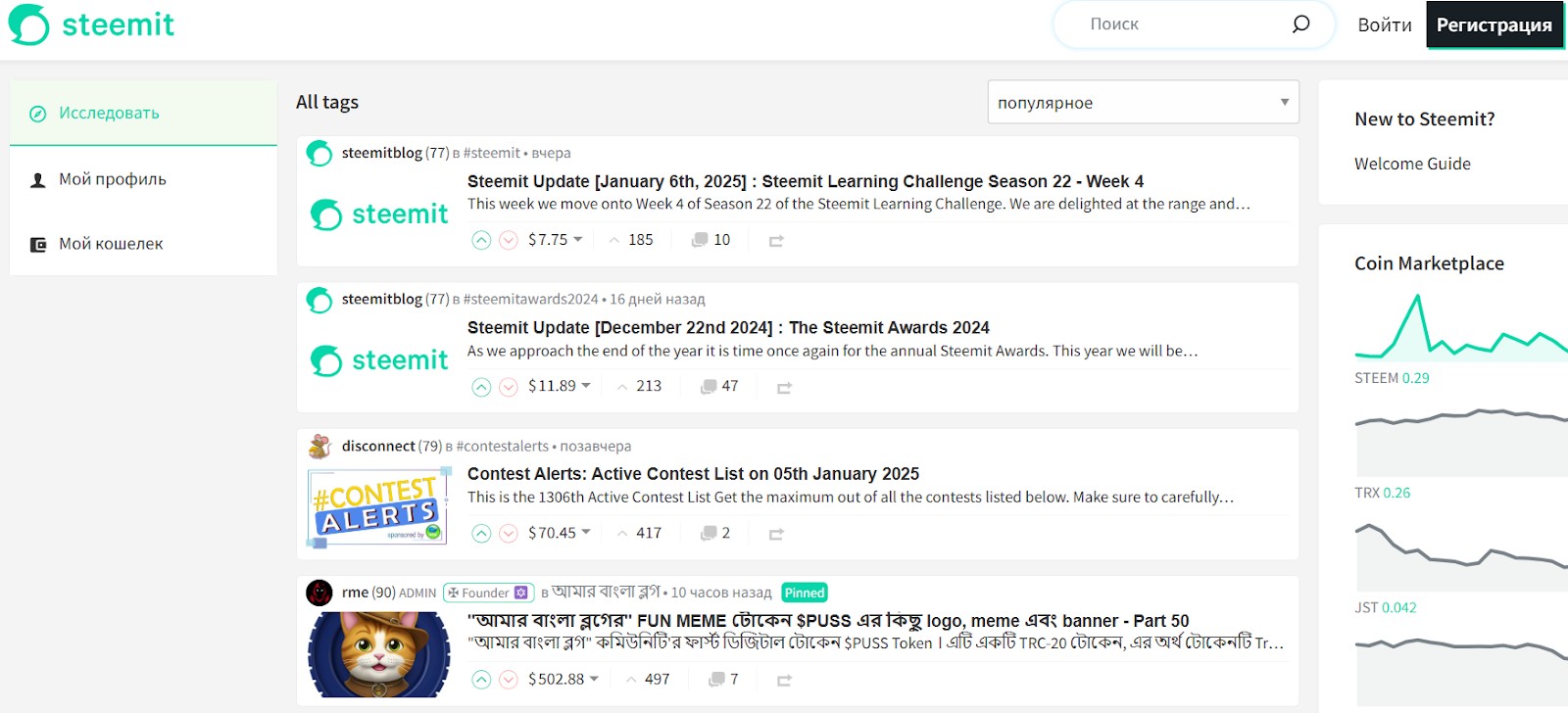This screenshot has width=1568, height=713.
Task: Click the search magnifier icon
Action: coord(1300,24)
